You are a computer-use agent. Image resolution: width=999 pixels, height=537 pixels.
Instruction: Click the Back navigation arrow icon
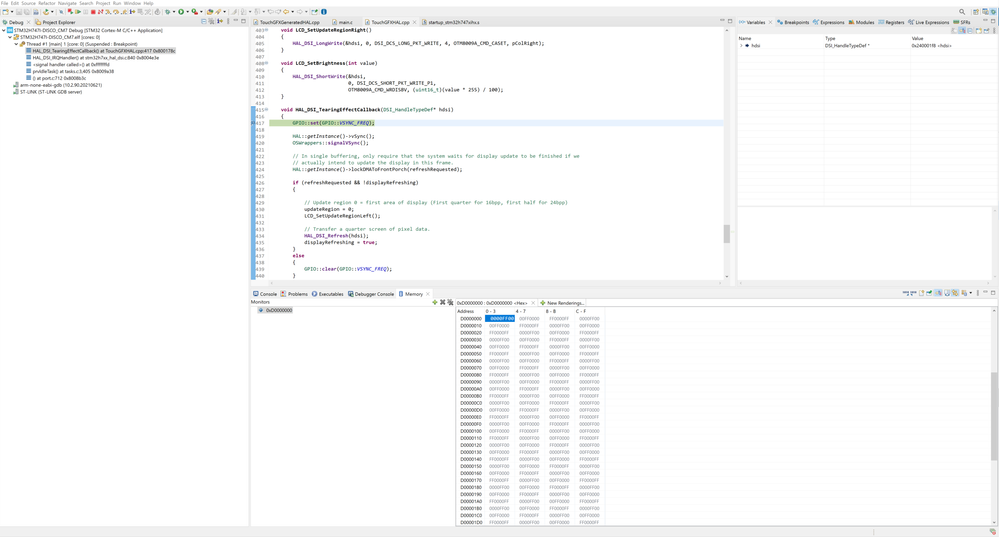(285, 11)
